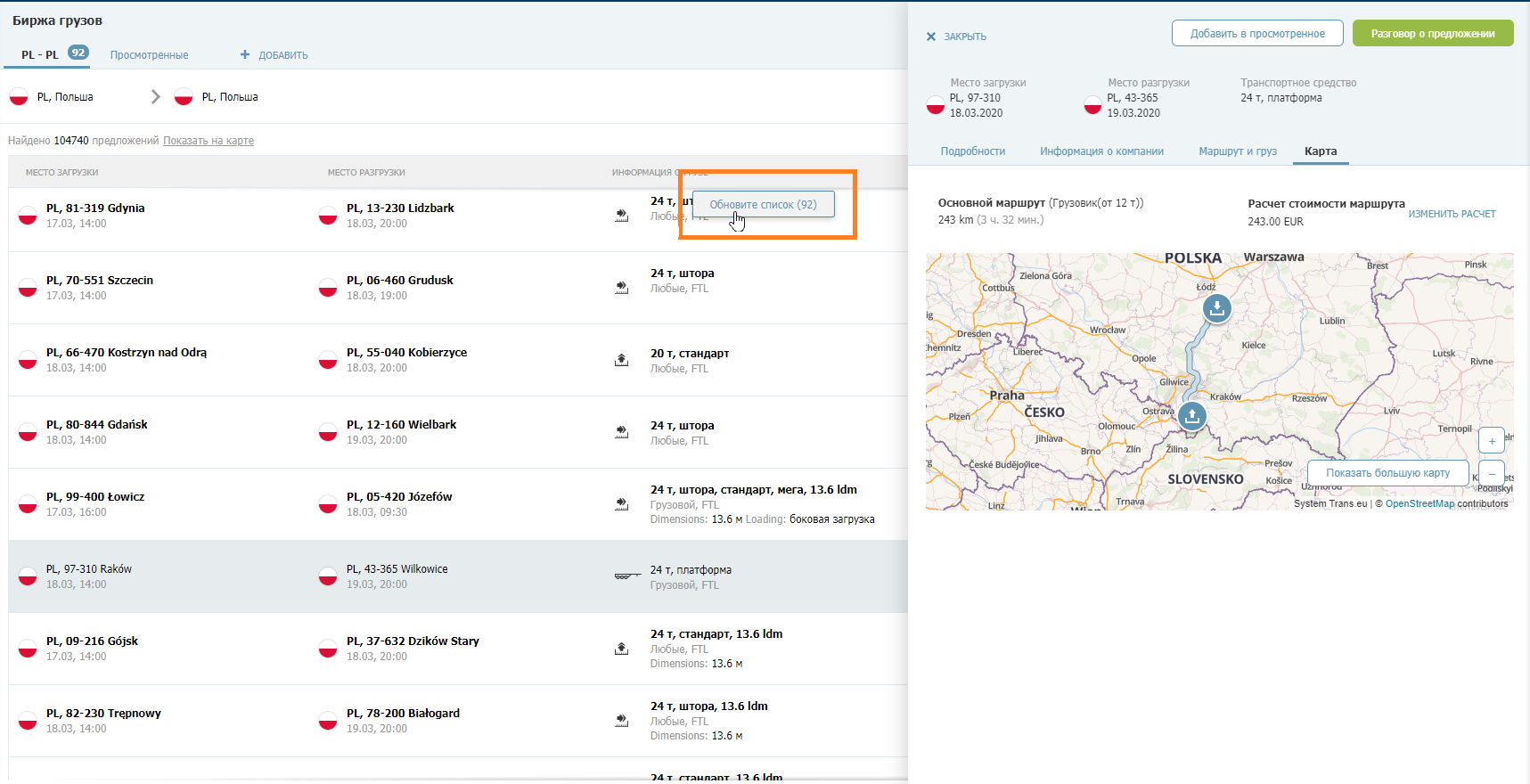Click the flag icon before 78-200 Białogard
This screenshot has height=784, width=1530.
click(x=328, y=720)
